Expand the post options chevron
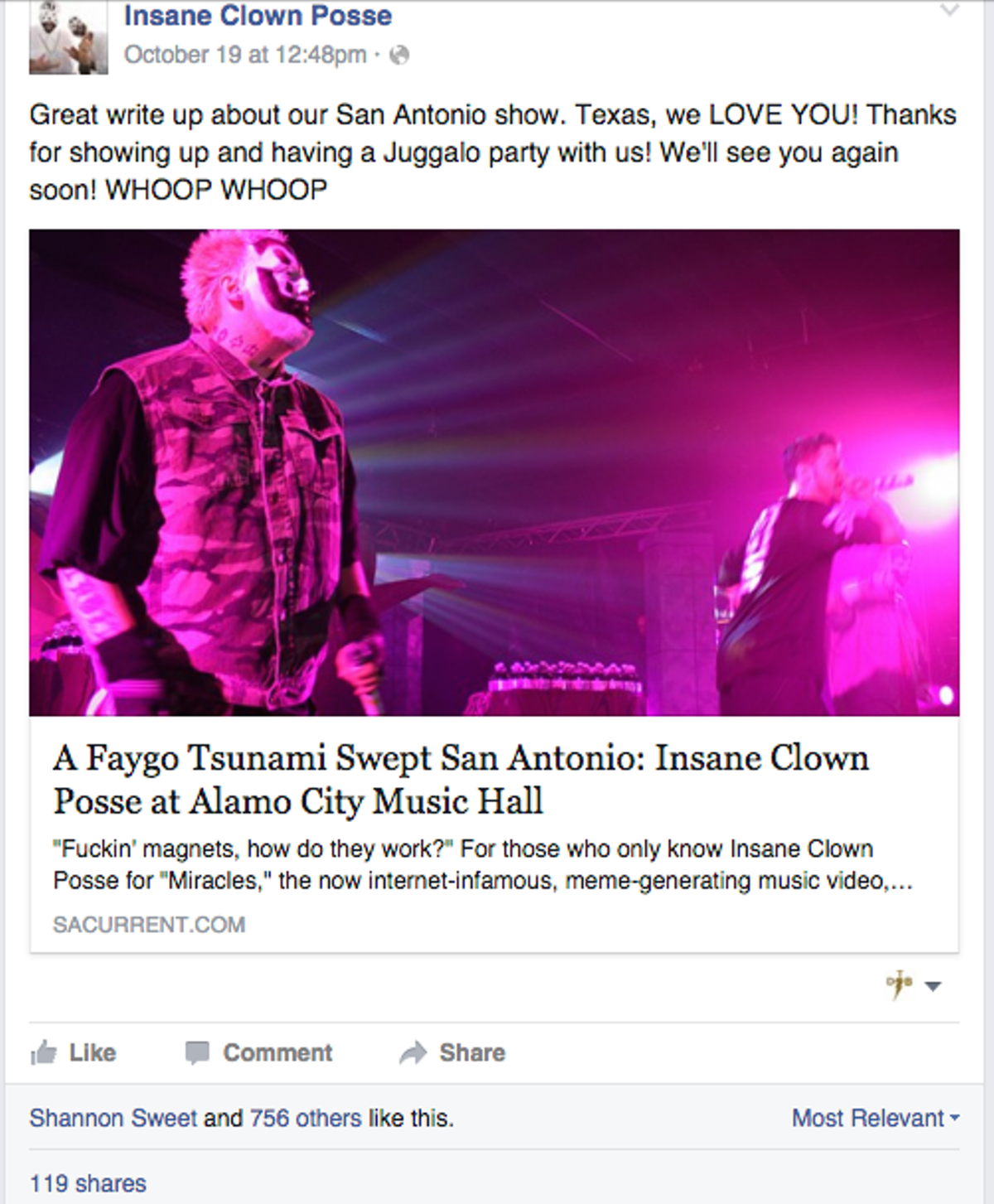Screen dimensions: 994x1204 click(x=949, y=10)
